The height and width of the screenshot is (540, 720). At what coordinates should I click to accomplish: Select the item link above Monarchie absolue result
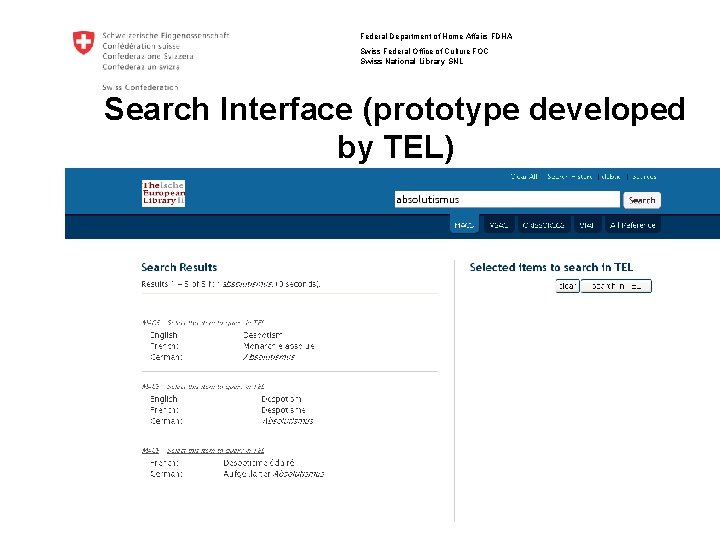point(216,323)
